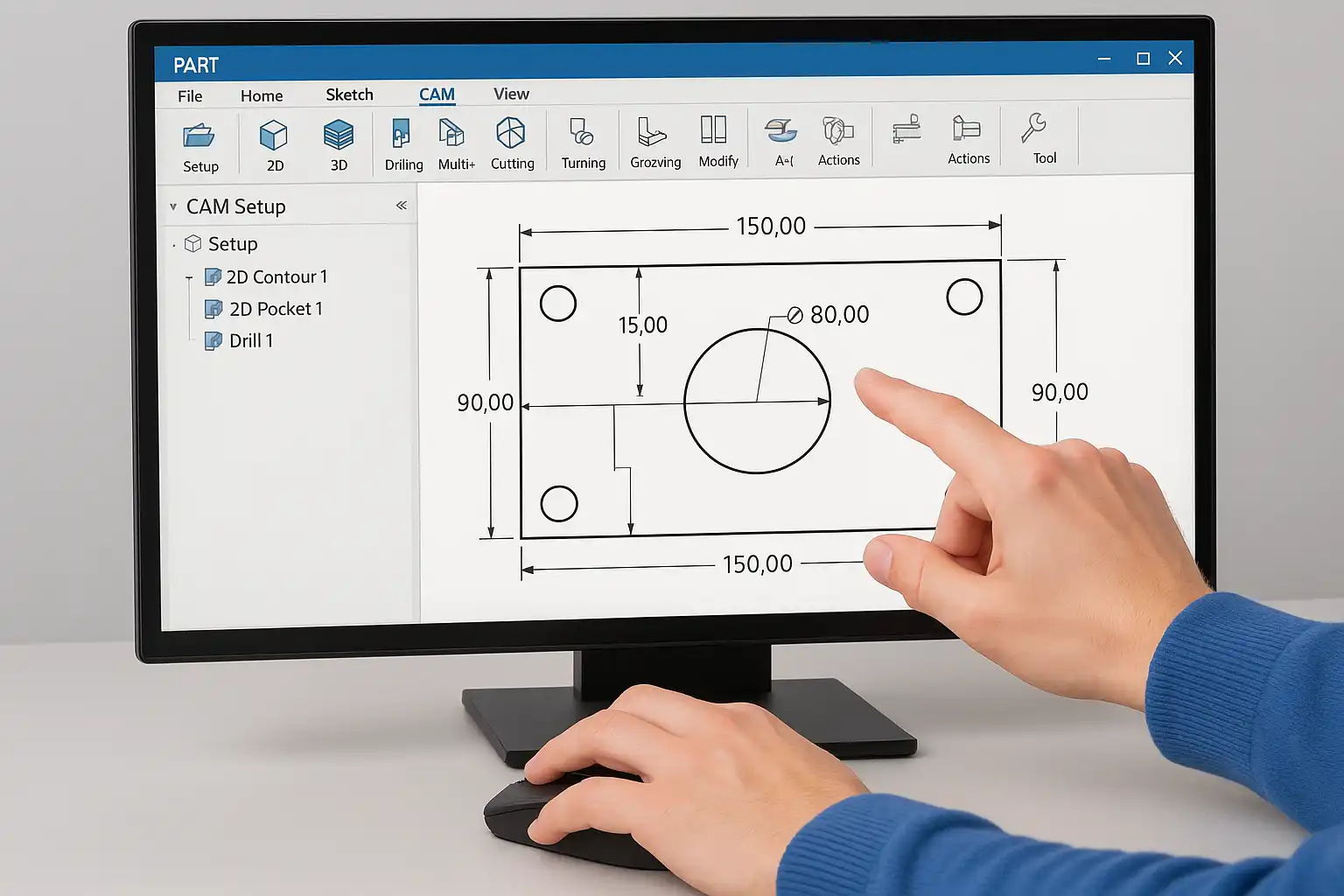This screenshot has width=1344, height=896.
Task: Switch to the Sketch tab
Action: pyautogui.click(x=349, y=94)
